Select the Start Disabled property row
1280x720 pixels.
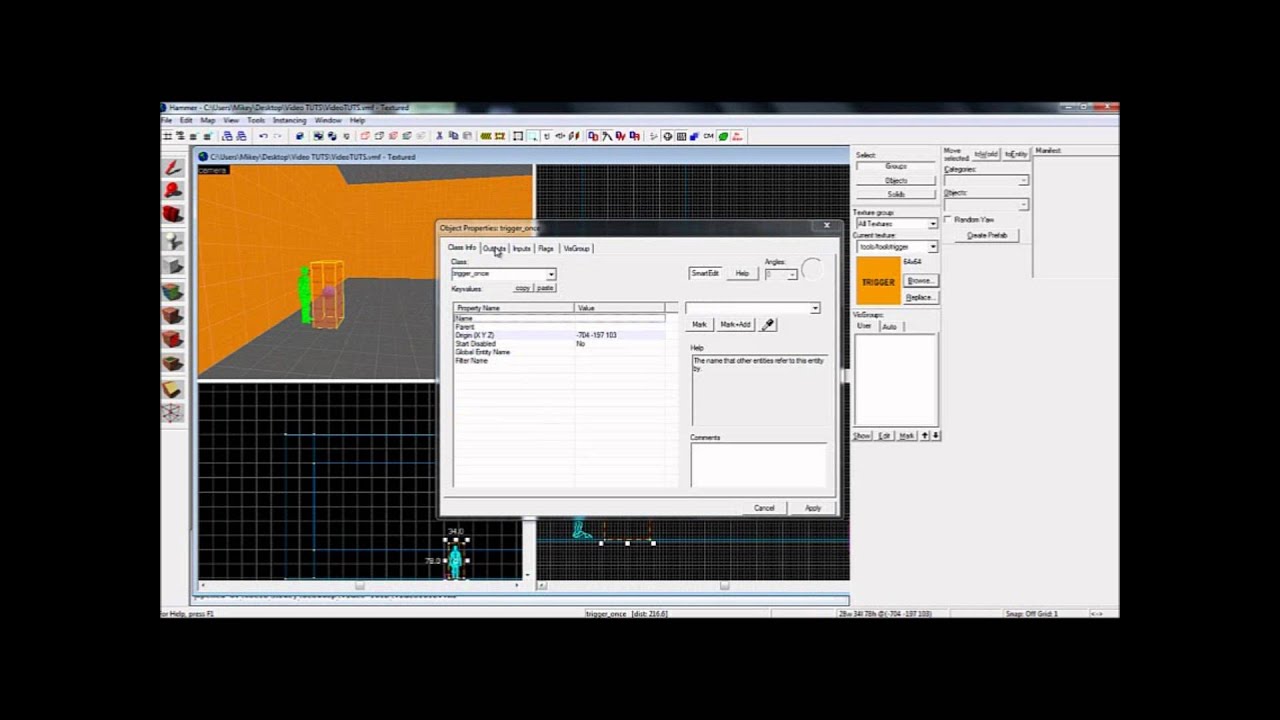click(x=560, y=344)
